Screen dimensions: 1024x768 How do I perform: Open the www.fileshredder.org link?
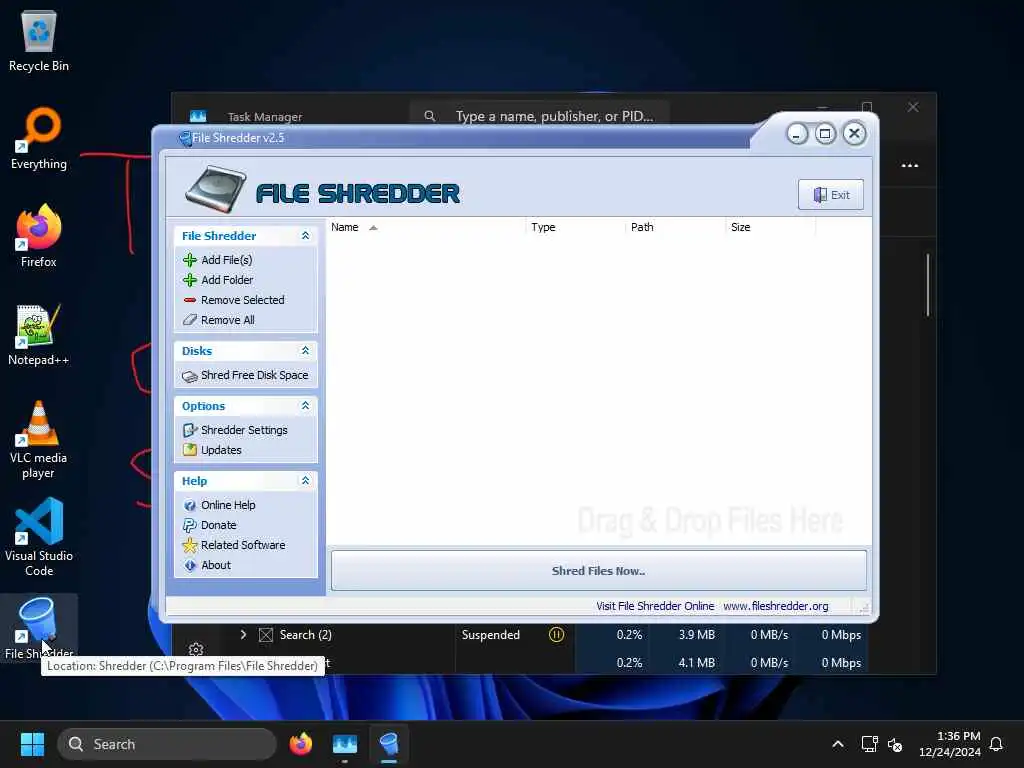pos(776,606)
